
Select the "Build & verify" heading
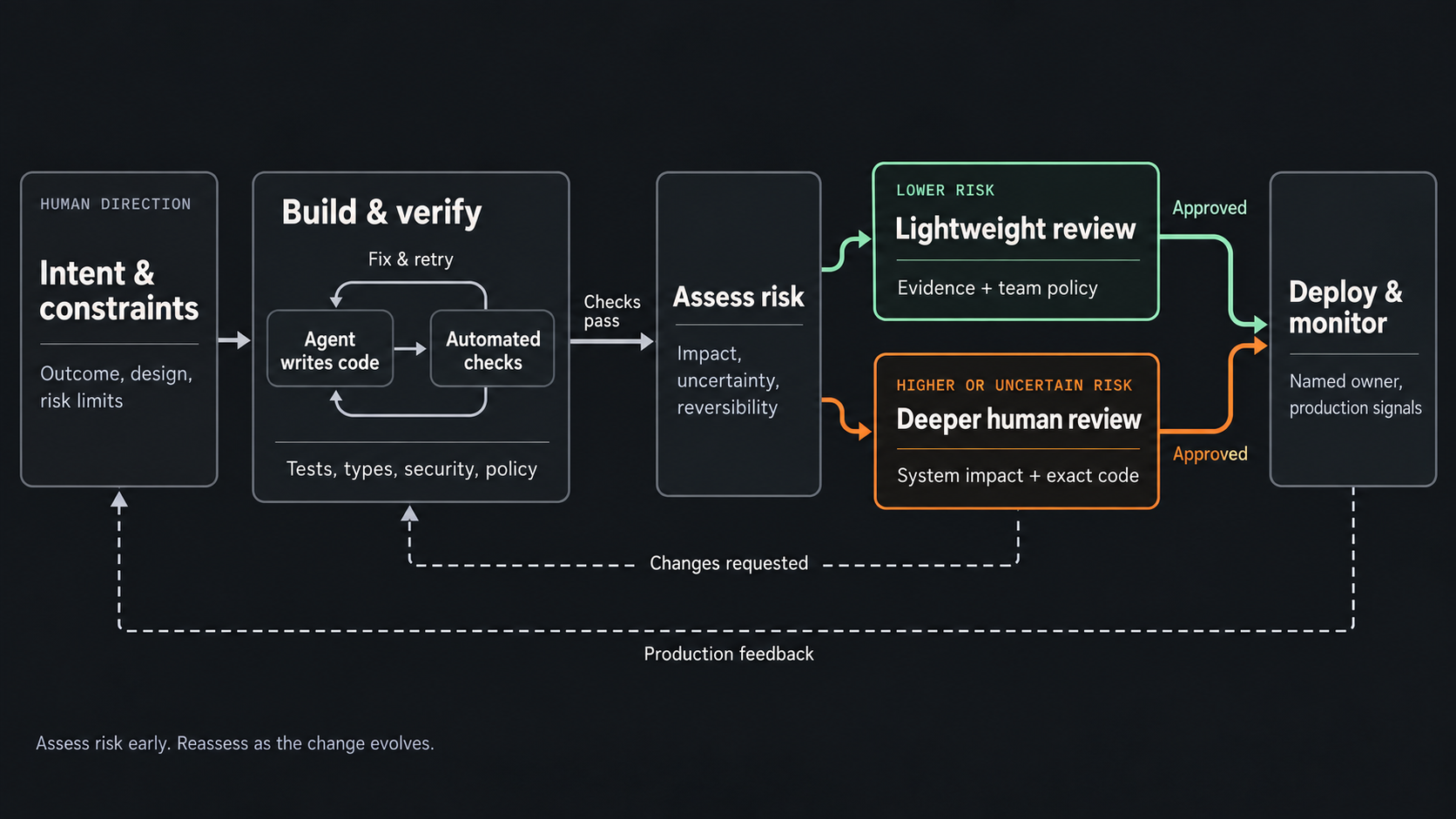[381, 212]
